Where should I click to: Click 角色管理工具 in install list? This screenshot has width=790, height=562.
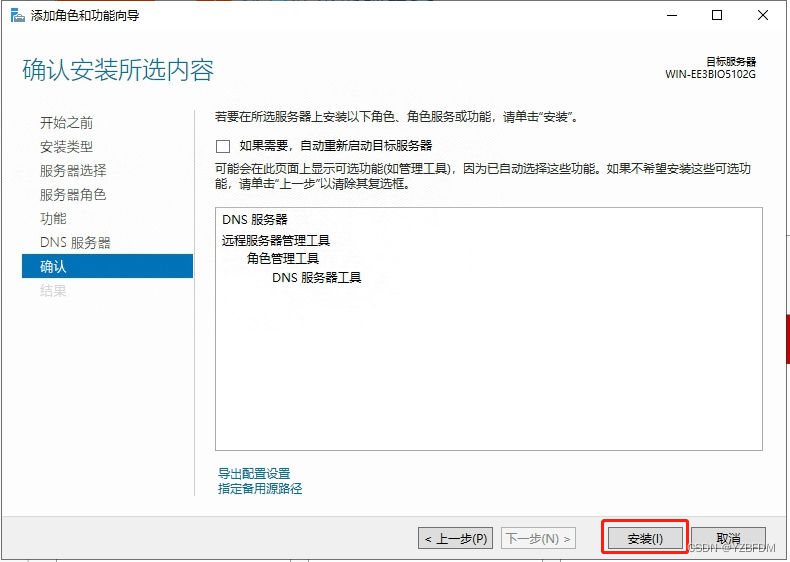283,259
